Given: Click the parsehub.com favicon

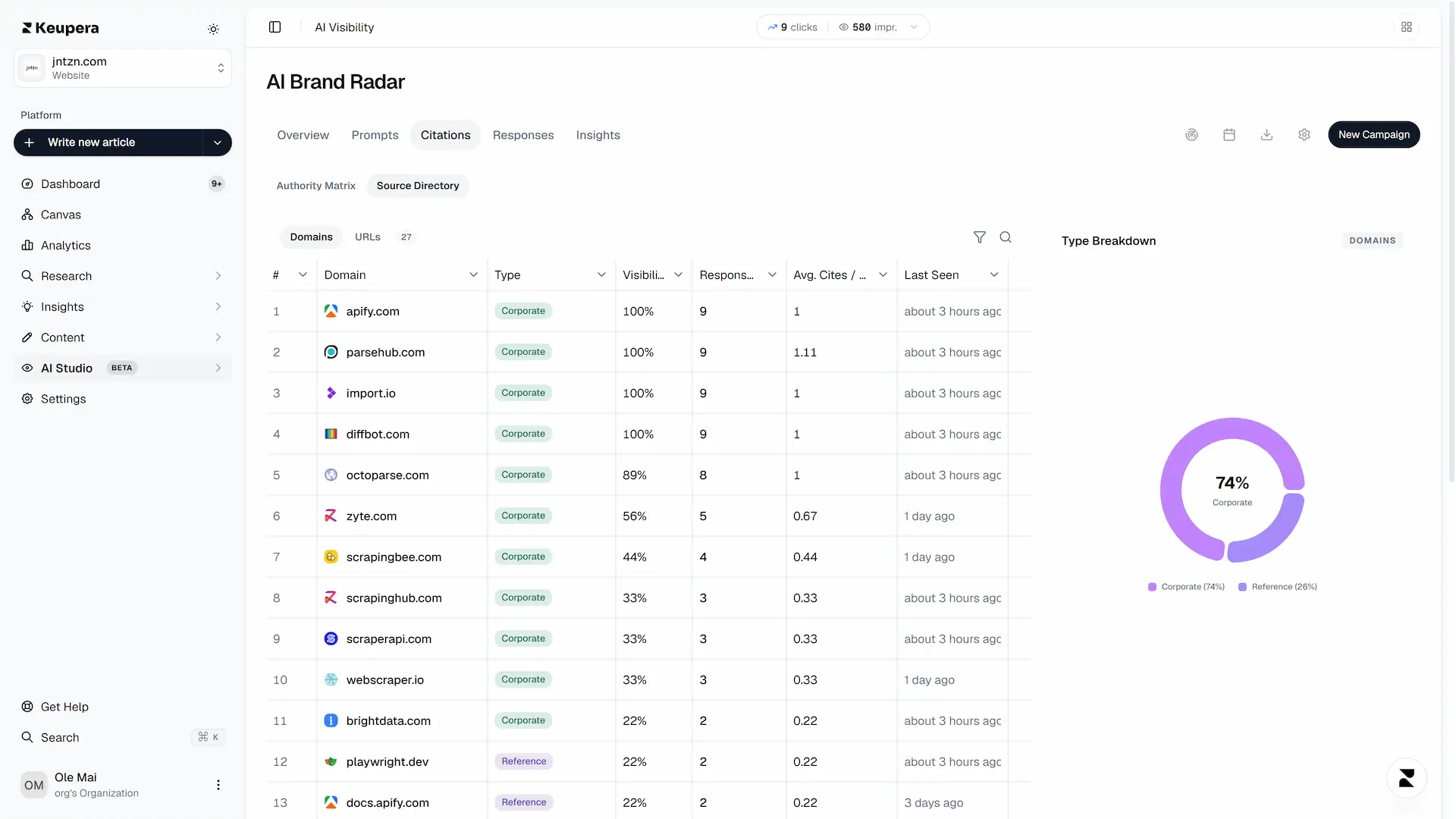Looking at the screenshot, I should click(331, 352).
